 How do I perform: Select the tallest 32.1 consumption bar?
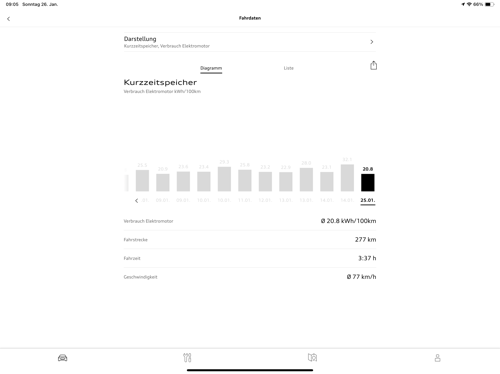pos(347,178)
